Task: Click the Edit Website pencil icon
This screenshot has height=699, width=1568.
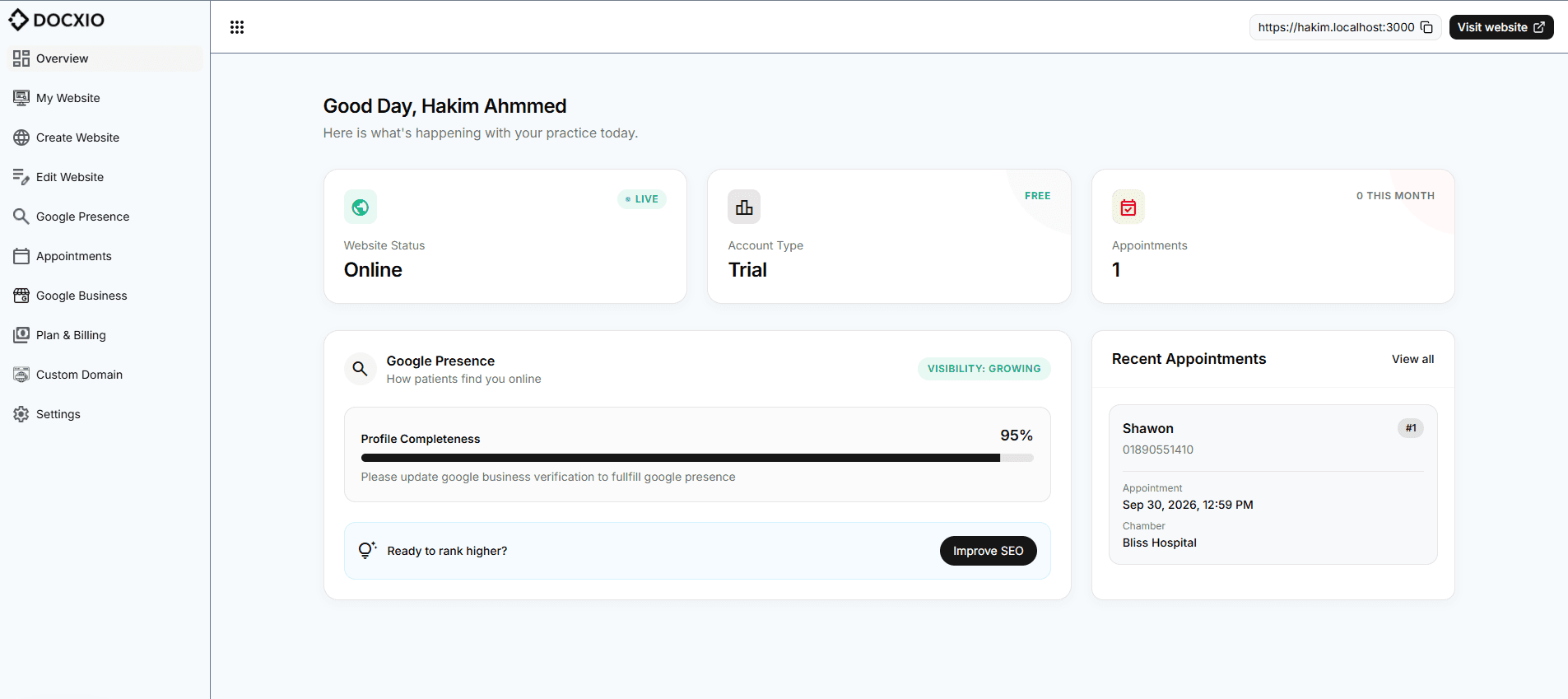Action: click(21, 177)
